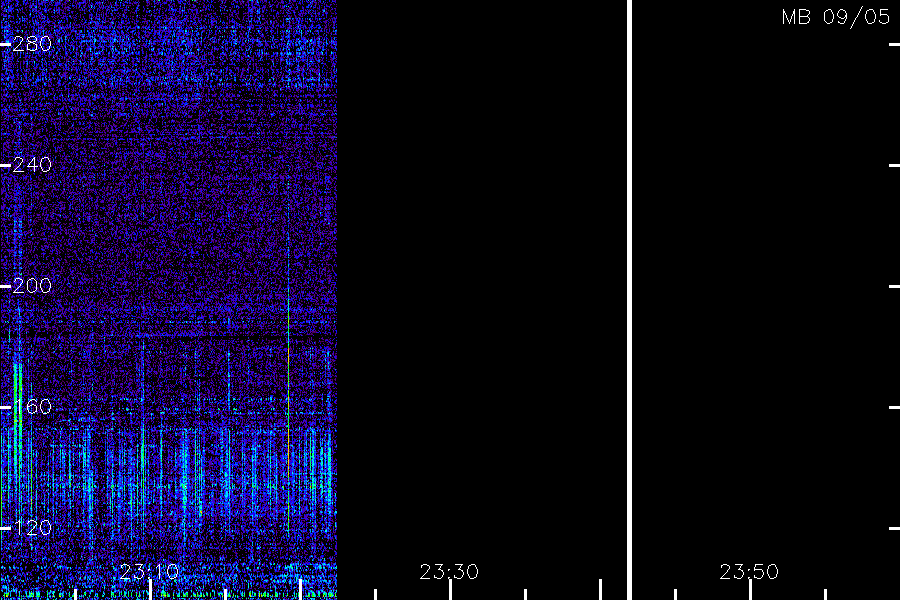
Task: Click the 23:50 time axis label
Action: point(749,572)
